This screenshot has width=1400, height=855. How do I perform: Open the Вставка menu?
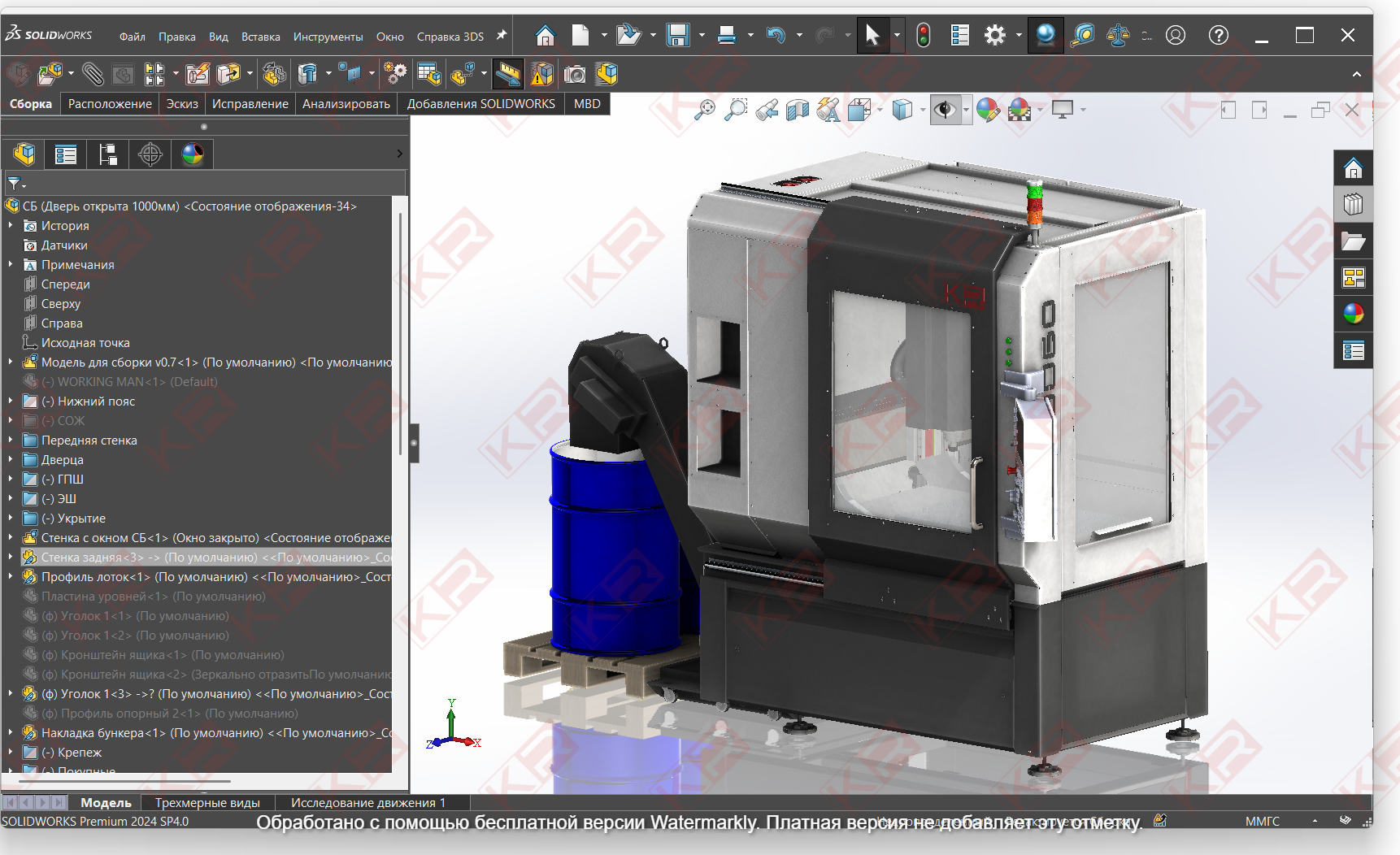tap(260, 37)
